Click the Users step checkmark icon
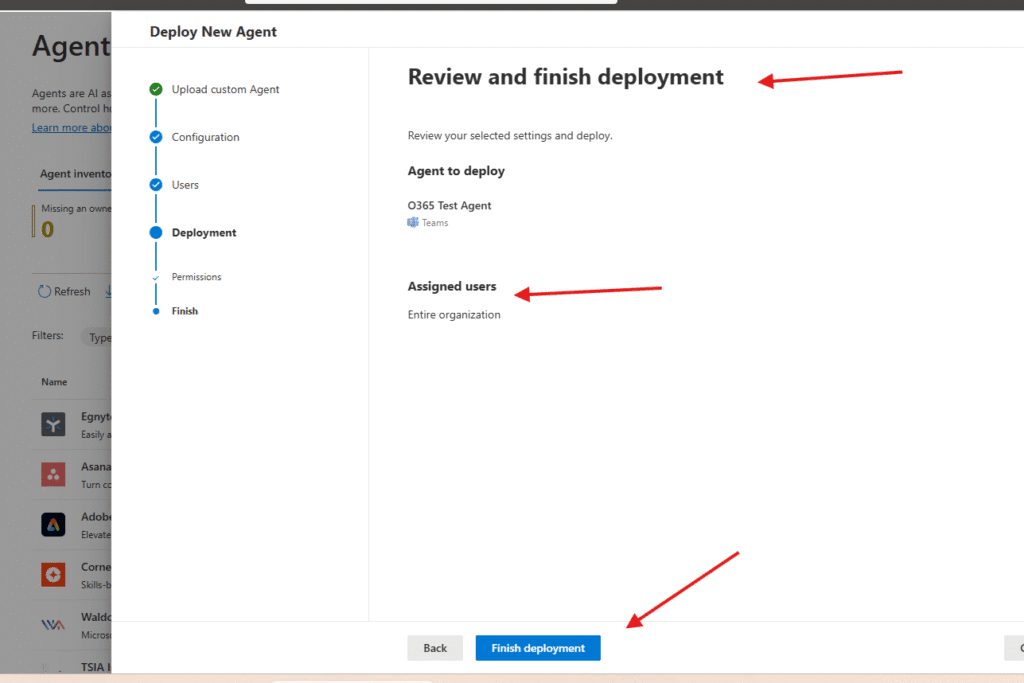Viewport: 1024px width, 683px height. [156, 185]
